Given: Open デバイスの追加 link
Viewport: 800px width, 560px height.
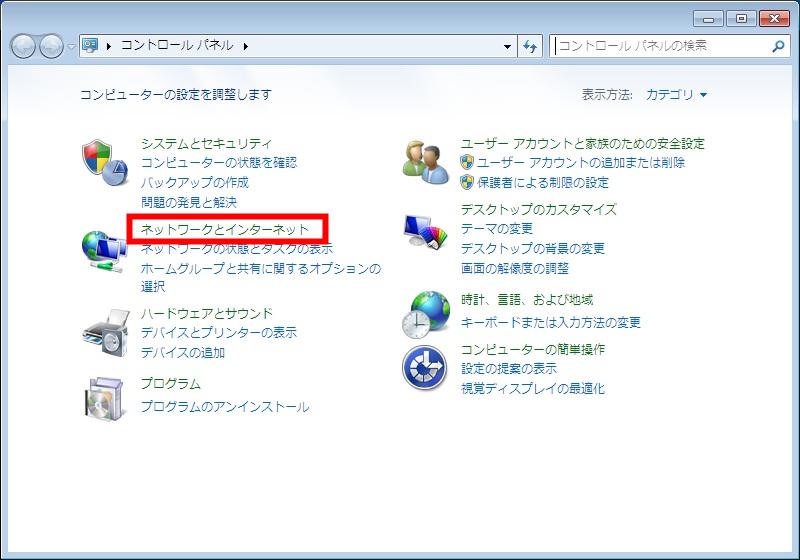Looking at the screenshot, I should point(183,352).
